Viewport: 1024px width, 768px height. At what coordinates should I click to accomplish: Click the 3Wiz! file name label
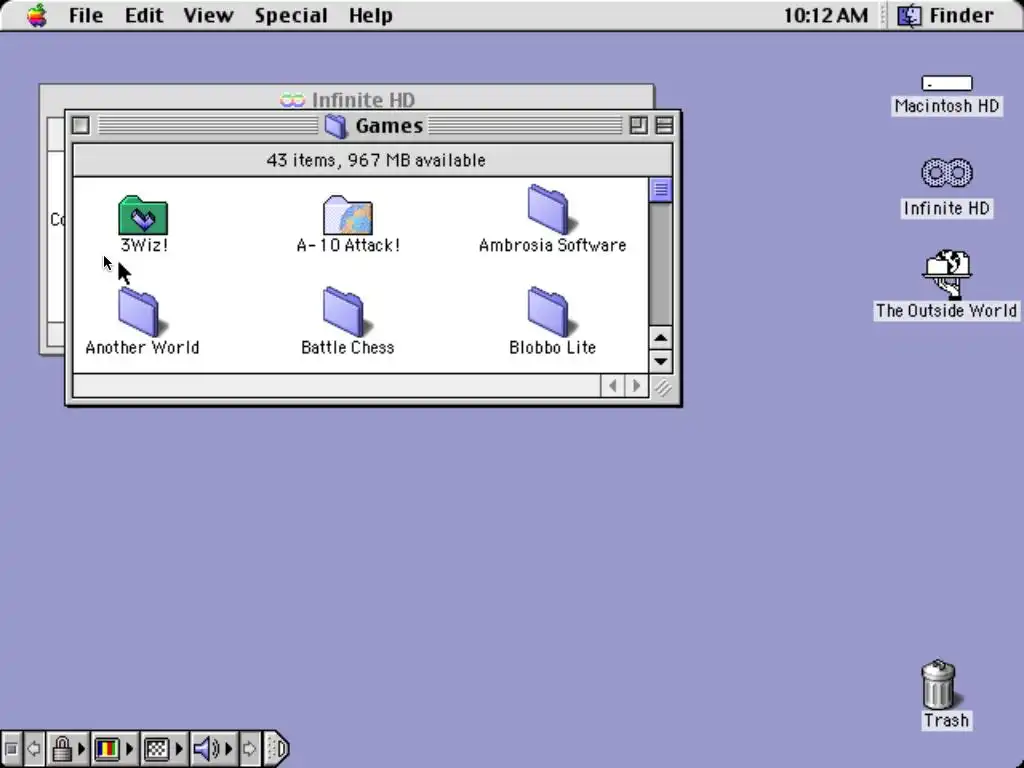(x=144, y=245)
